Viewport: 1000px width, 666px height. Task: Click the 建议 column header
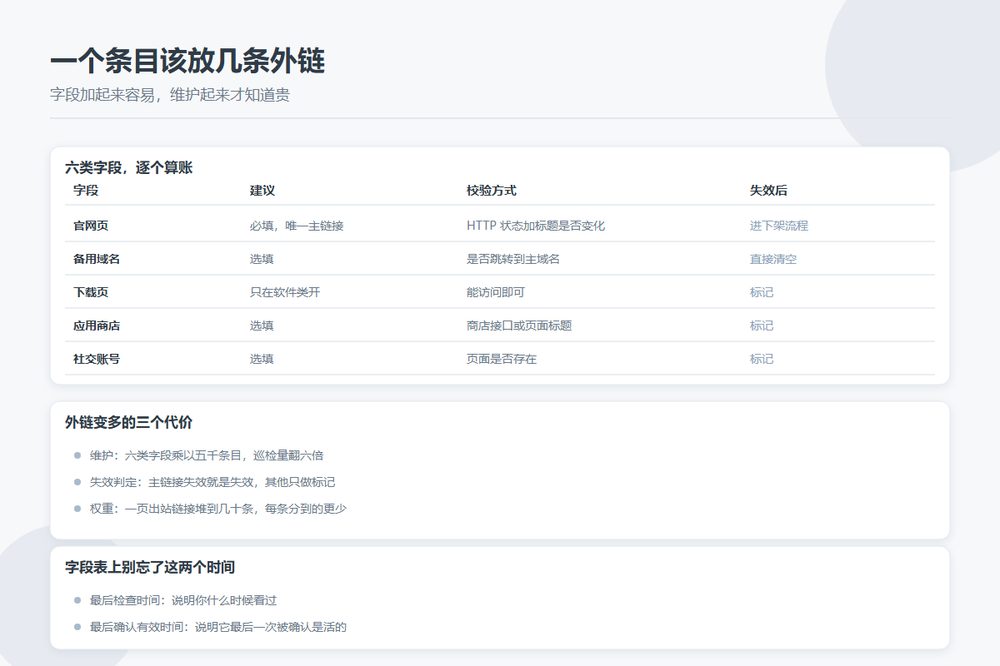click(262, 190)
